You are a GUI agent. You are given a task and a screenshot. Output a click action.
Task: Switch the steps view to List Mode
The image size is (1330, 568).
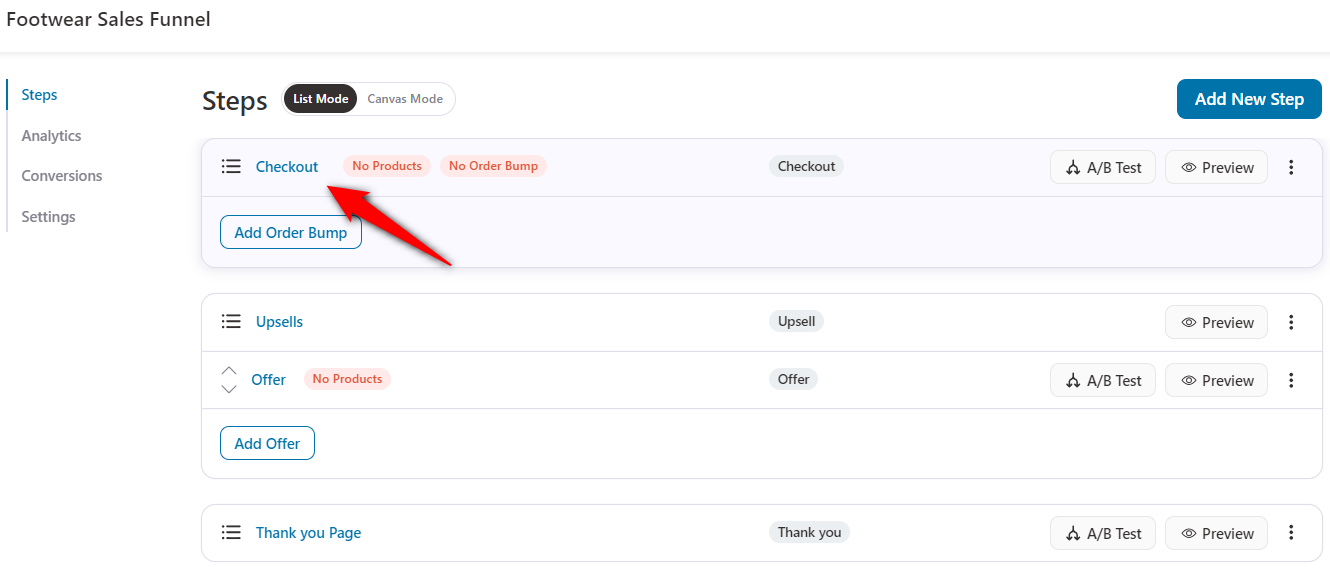click(x=321, y=99)
